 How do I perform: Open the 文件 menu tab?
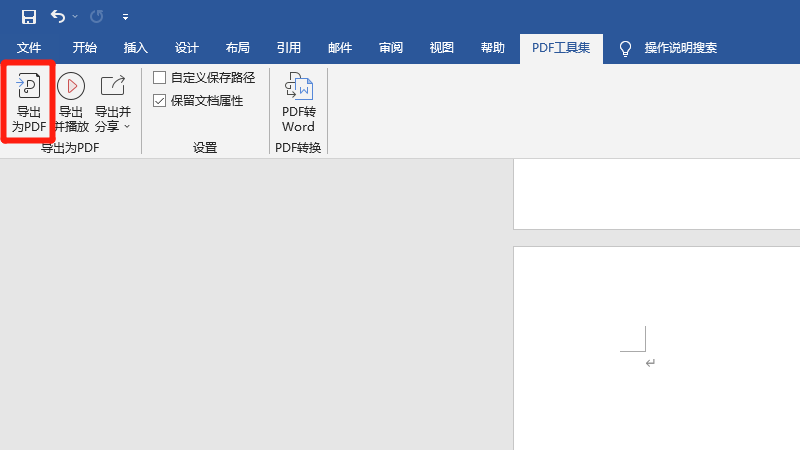point(29,48)
